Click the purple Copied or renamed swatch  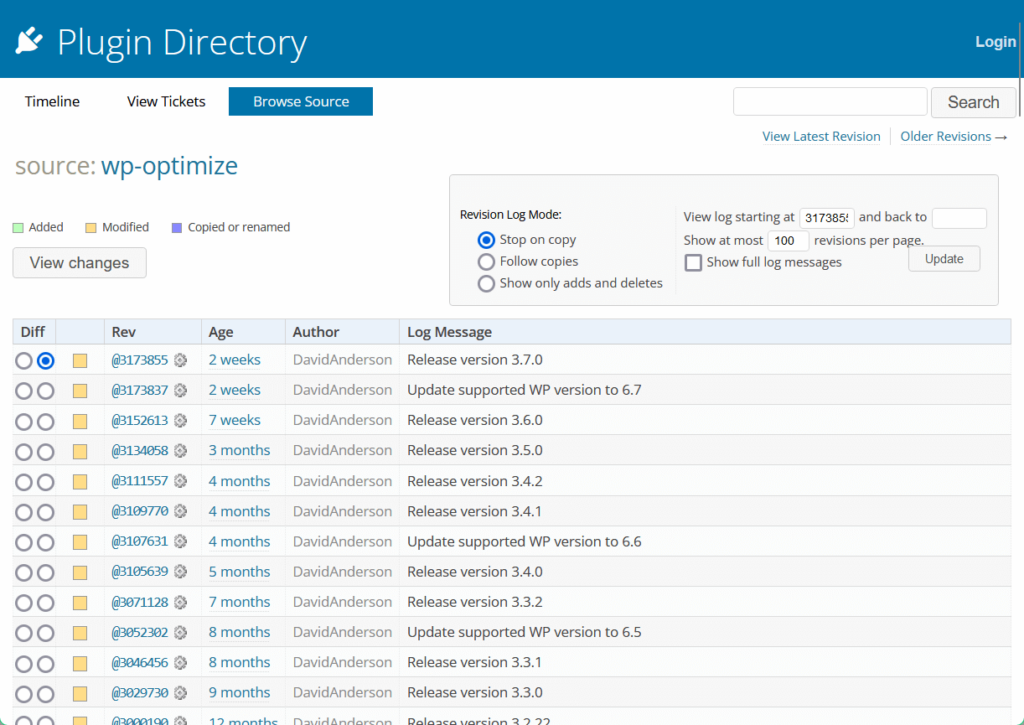[x=176, y=228]
